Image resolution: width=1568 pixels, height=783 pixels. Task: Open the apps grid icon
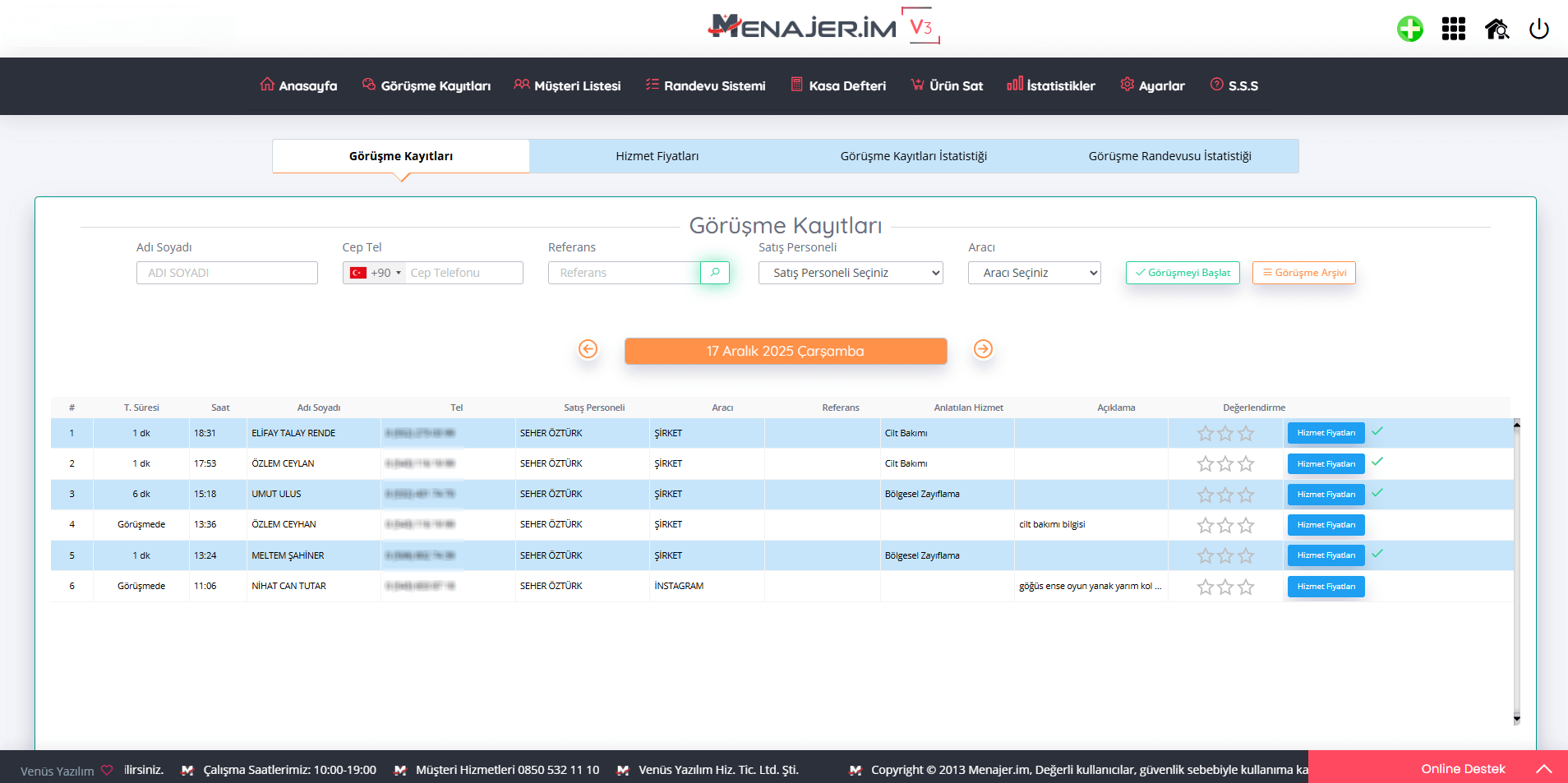pyautogui.click(x=1453, y=29)
